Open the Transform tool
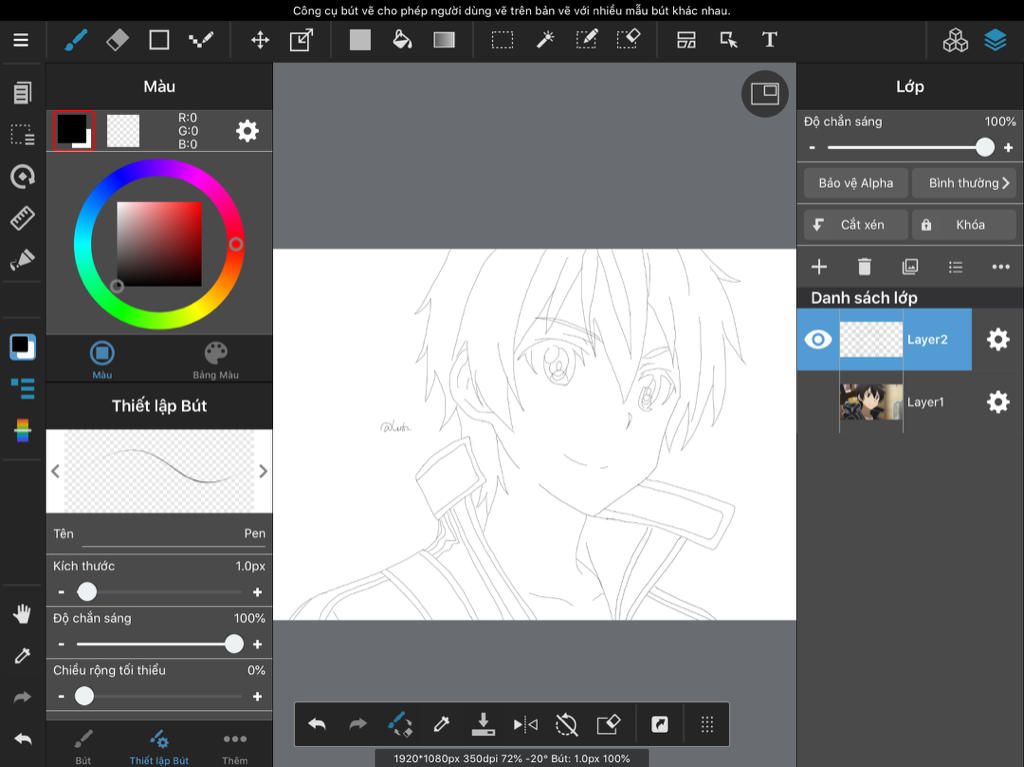 click(301, 40)
